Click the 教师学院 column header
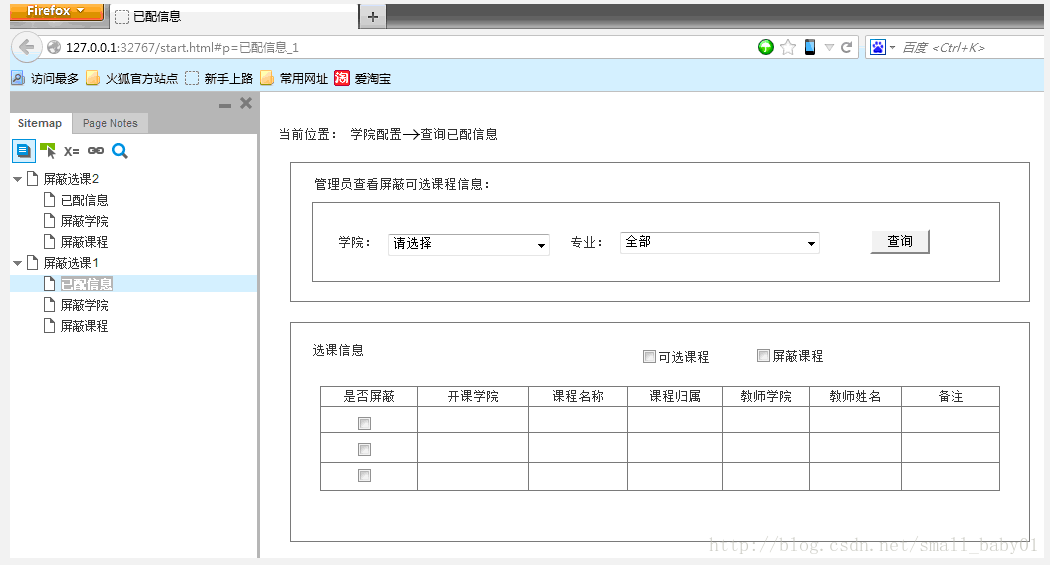 [766, 396]
